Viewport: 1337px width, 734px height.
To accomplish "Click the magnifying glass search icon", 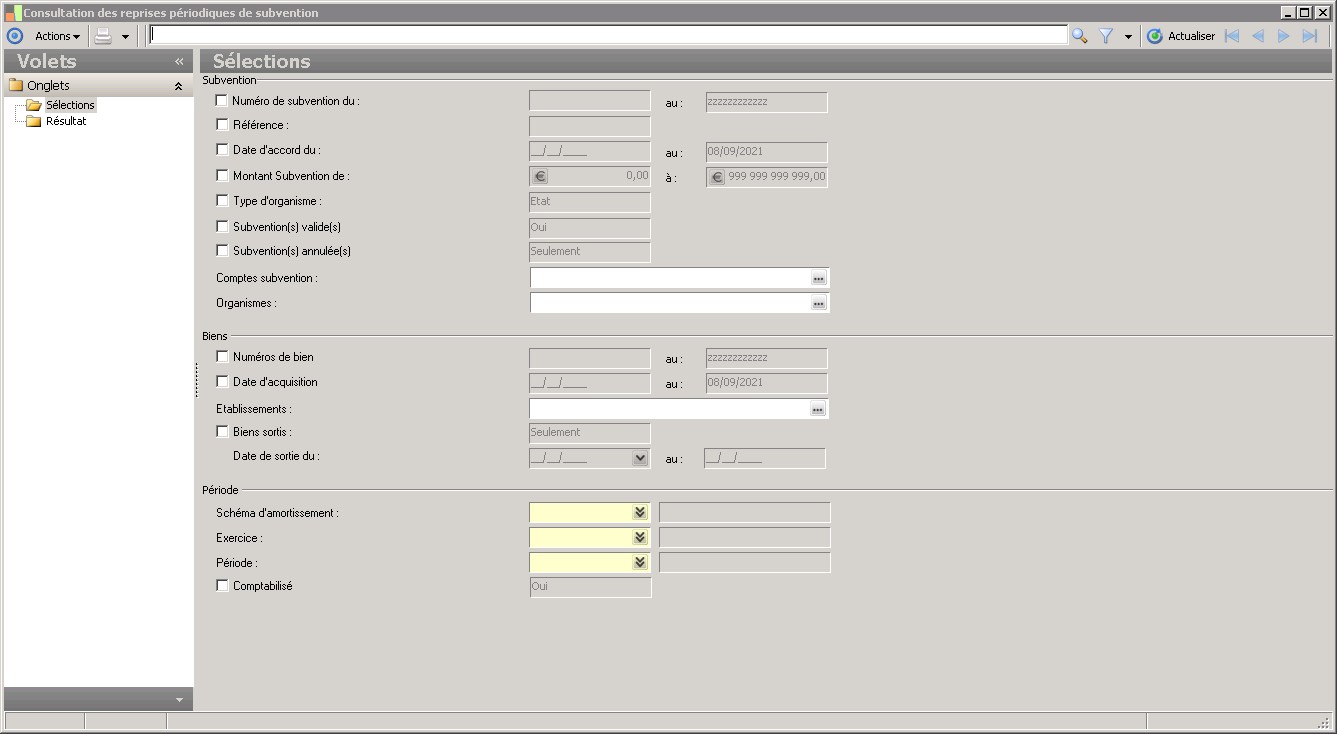I will (x=1080, y=36).
